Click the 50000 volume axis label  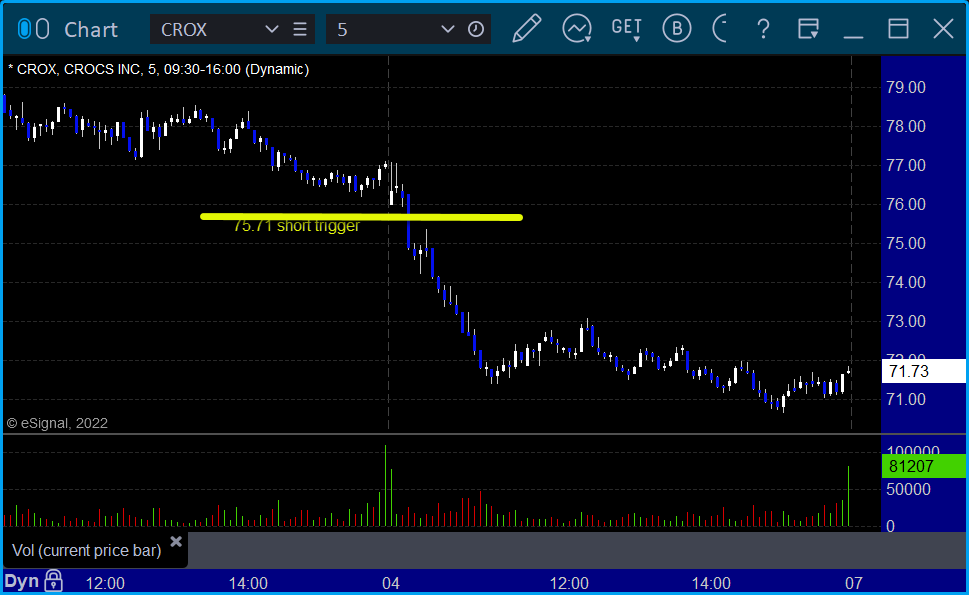[908, 489]
